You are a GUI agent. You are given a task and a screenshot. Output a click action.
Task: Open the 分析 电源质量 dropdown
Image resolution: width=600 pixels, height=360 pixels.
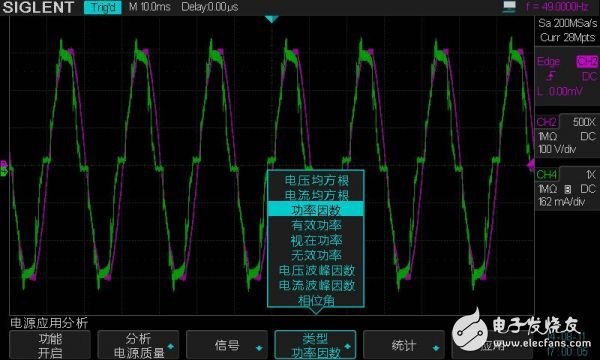pyautogui.click(x=138, y=345)
